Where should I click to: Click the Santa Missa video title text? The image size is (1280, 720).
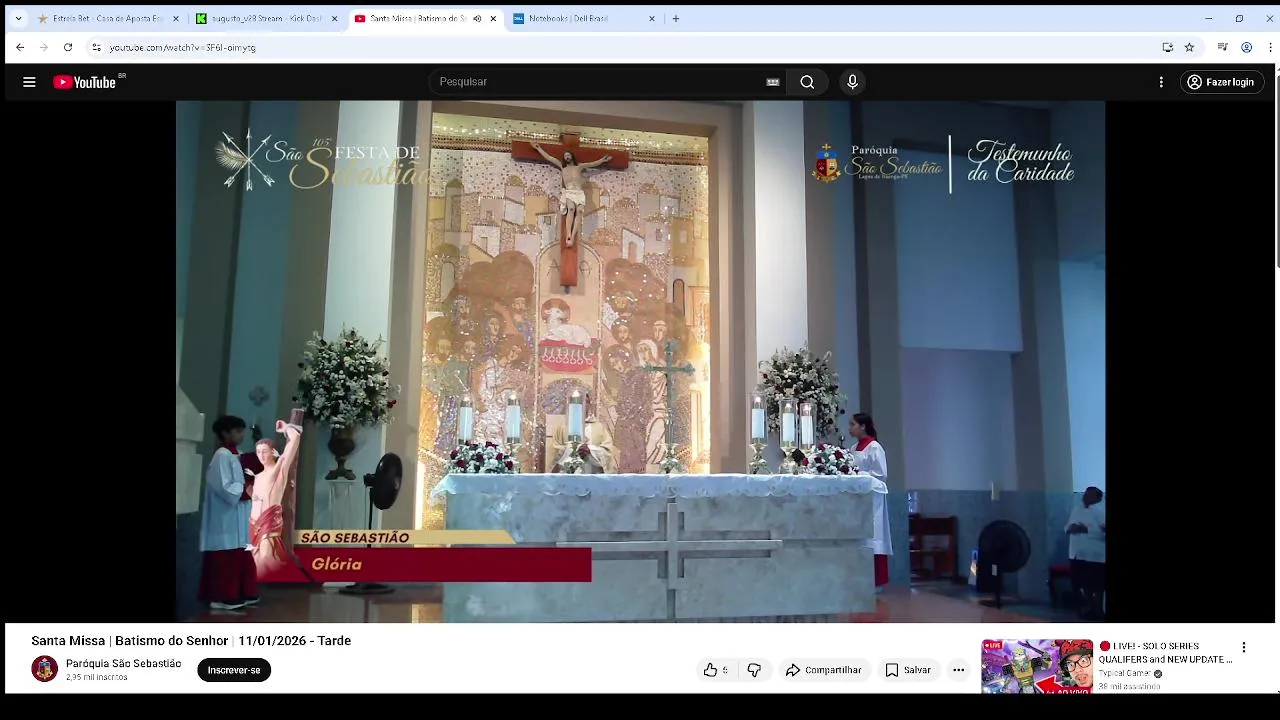tap(191, 641)
